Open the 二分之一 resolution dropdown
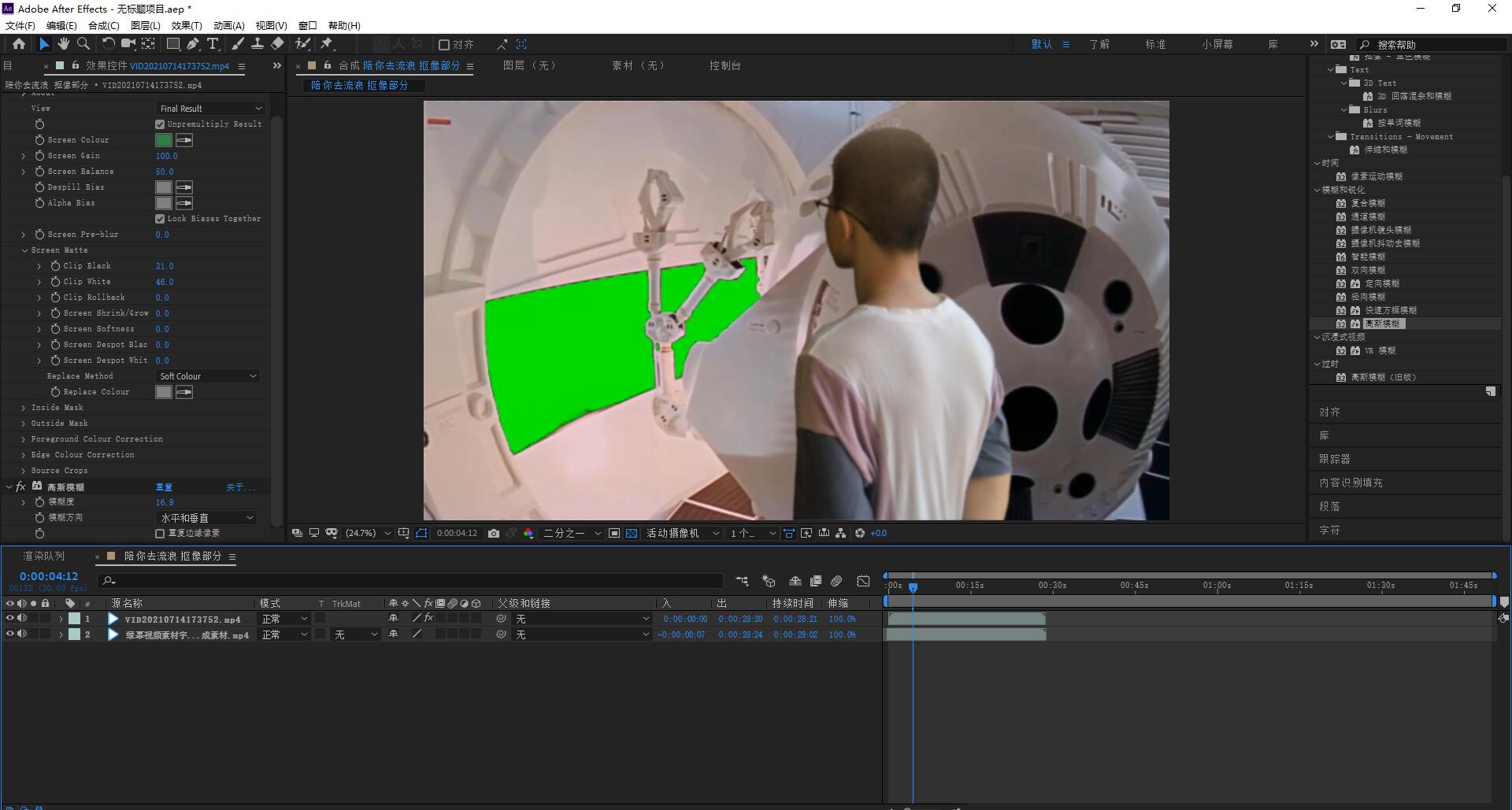1512x810 pixels. (x=572, y=533)
